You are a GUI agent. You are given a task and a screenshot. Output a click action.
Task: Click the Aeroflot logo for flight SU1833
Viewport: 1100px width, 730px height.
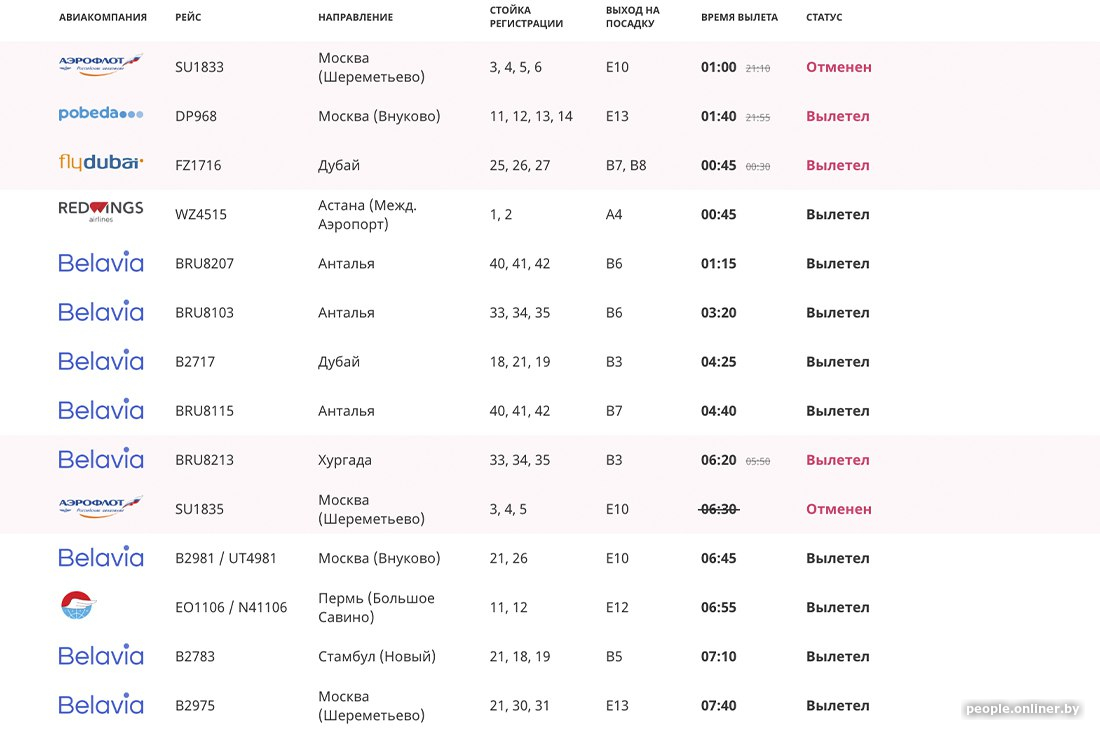100,66
